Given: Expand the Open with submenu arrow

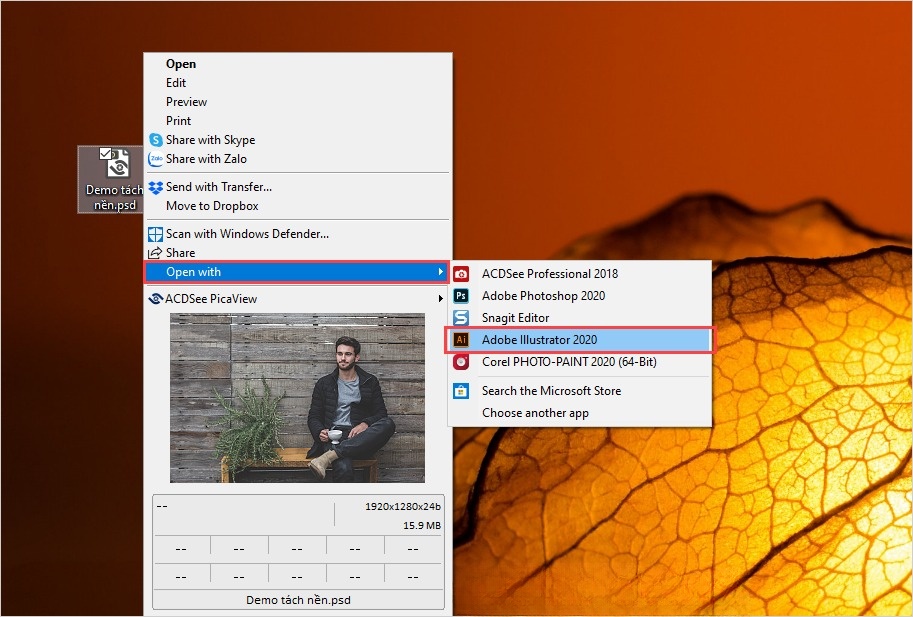Looking at the screenshot, I should [441, 272].
